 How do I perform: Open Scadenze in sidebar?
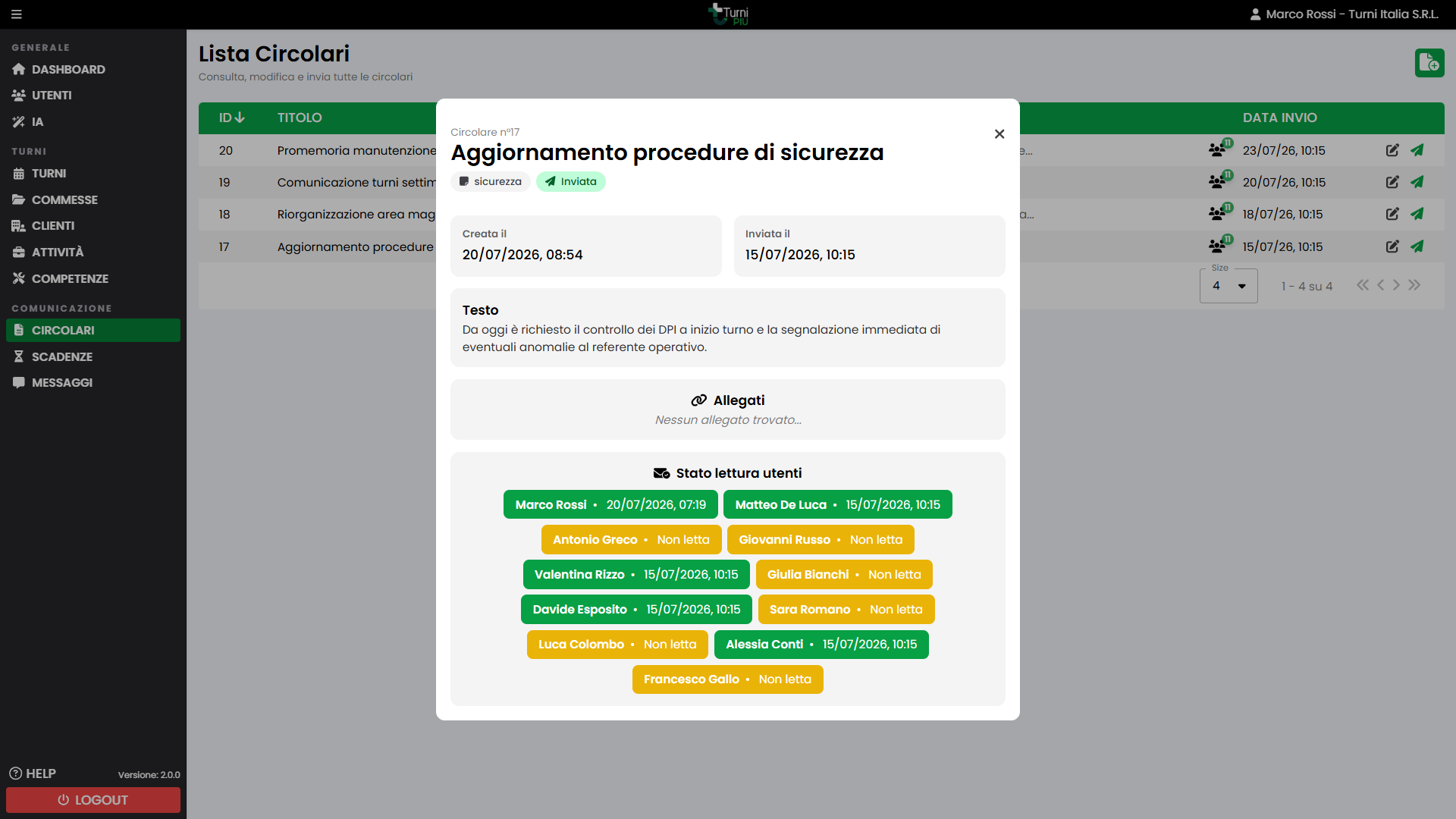coord(93,356)
